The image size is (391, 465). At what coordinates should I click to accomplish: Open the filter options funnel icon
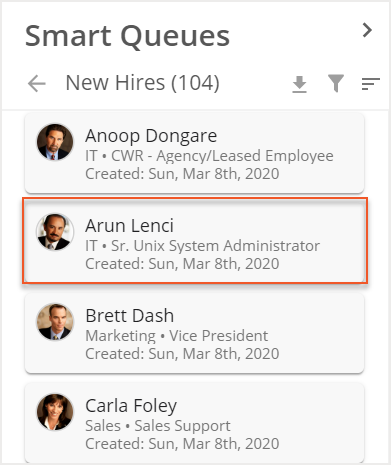[x=336, y=83]
